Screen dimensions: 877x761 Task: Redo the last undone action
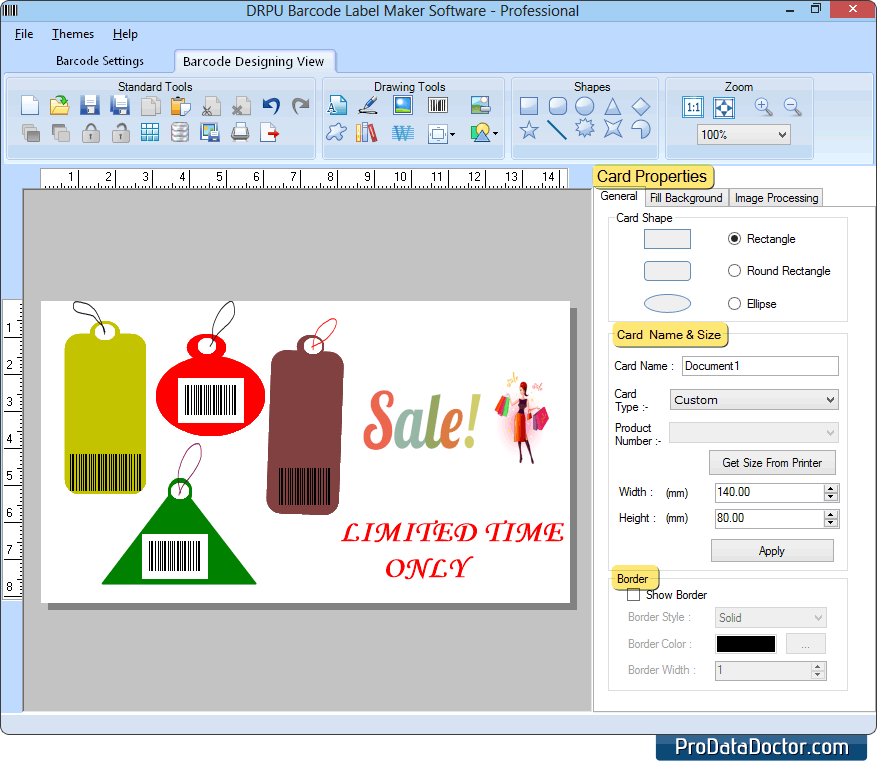[301, 106]
